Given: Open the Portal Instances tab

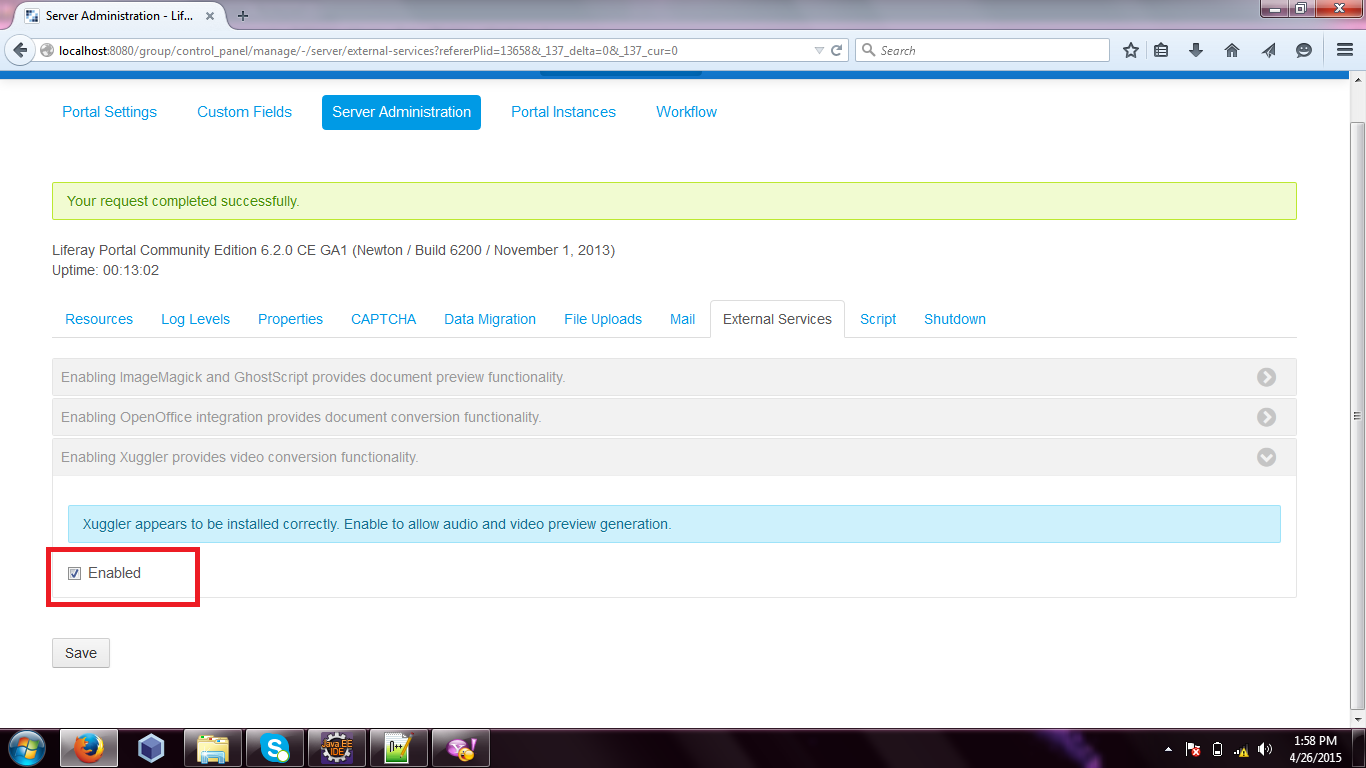Looking at the screenshot, I should point(563,112).
